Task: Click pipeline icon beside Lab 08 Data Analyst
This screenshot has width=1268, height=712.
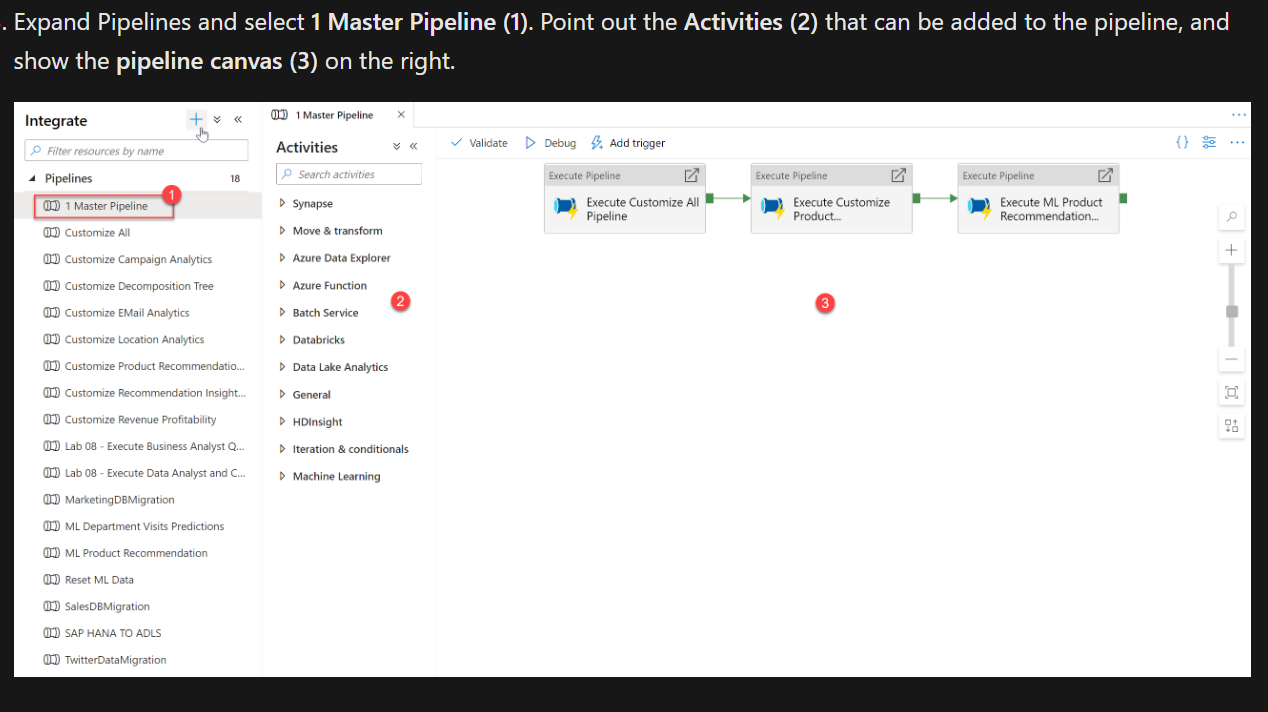Action: point(52,473)
